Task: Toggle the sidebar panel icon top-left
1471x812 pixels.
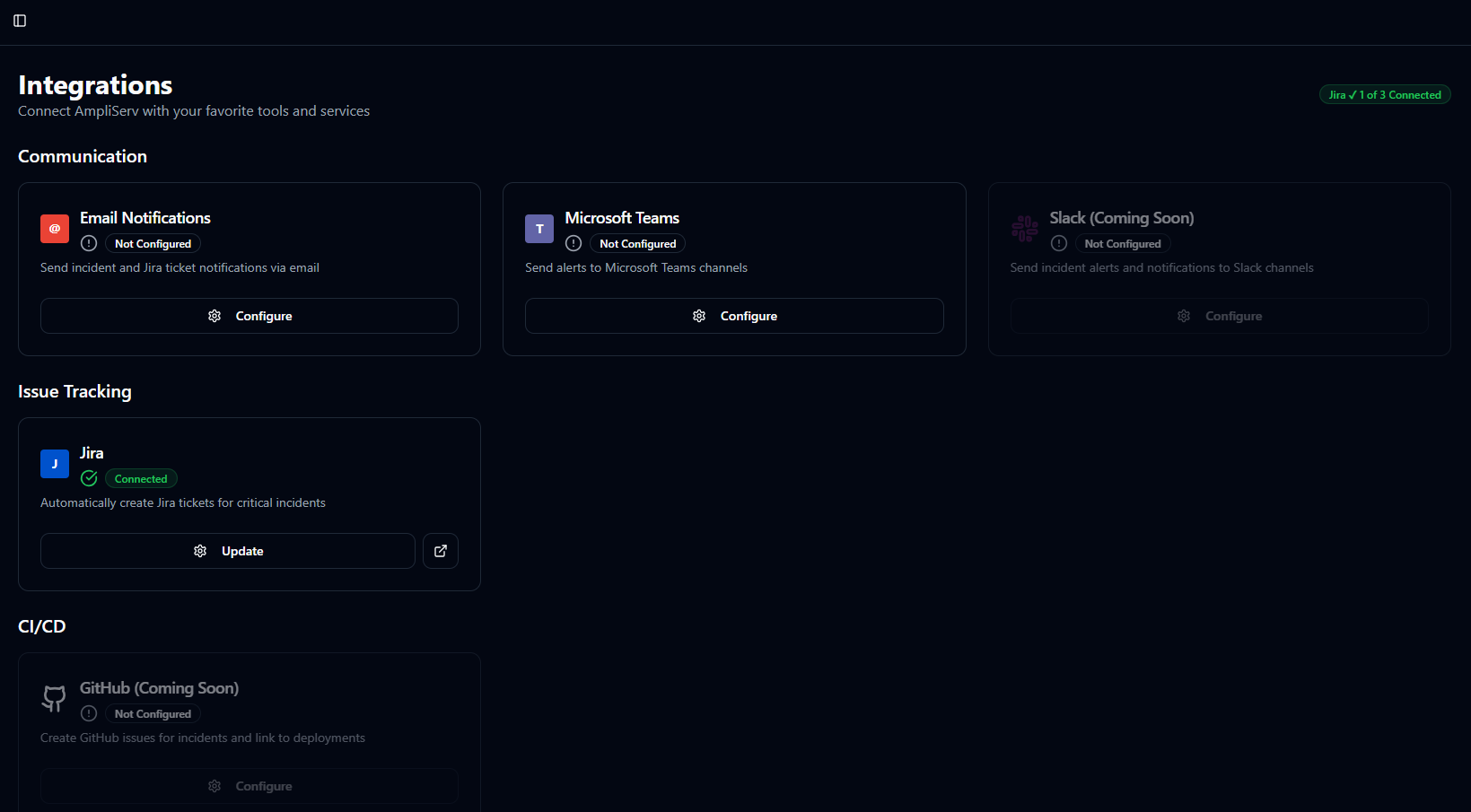Action: click(x=20, y=20)
